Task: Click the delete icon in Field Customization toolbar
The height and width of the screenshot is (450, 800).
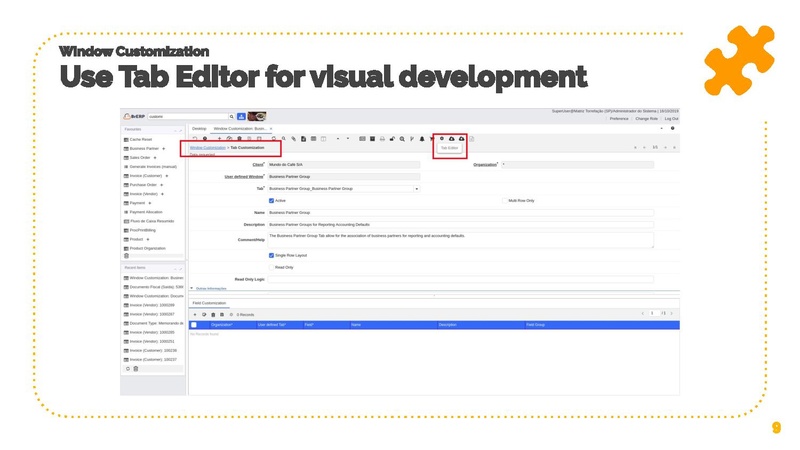Action: tap(213, 314)
